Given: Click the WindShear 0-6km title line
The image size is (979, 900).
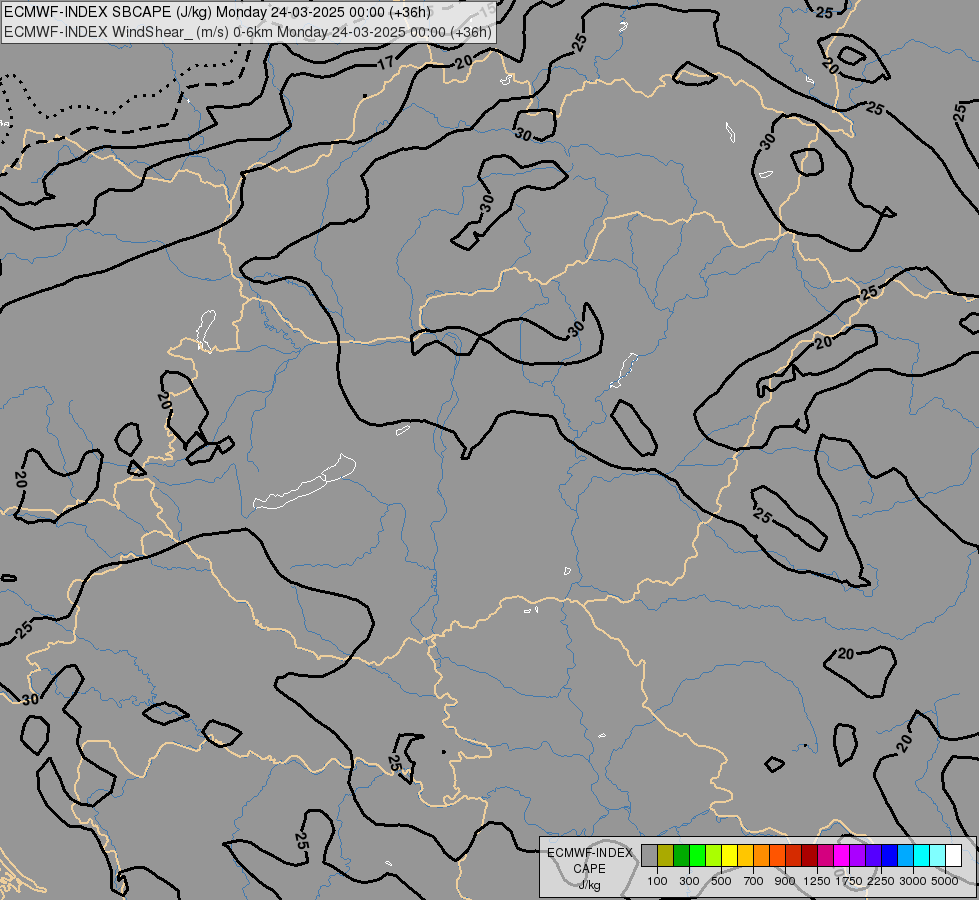Looking at the screenshot, I should (248, 32).
